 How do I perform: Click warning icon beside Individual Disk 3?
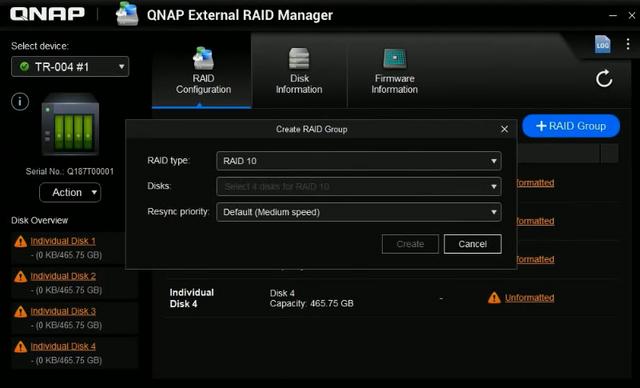coord(20,312)
